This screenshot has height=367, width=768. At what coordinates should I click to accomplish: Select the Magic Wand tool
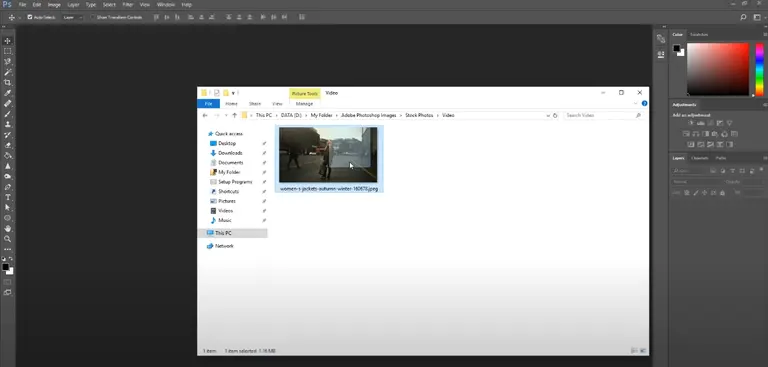[7, 72]
